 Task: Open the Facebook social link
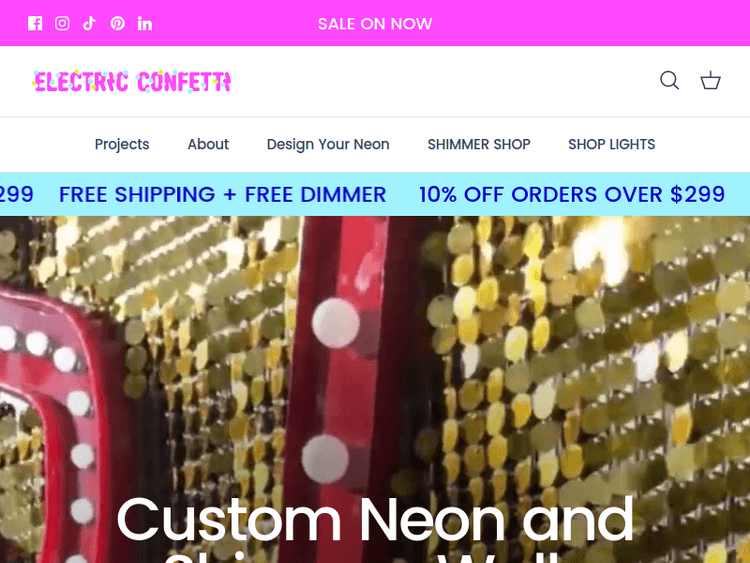click(x=35, y=23)
